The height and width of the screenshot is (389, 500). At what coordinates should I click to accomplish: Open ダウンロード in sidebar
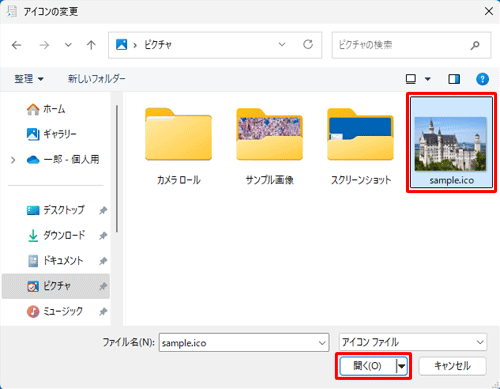tap(56, 235)
